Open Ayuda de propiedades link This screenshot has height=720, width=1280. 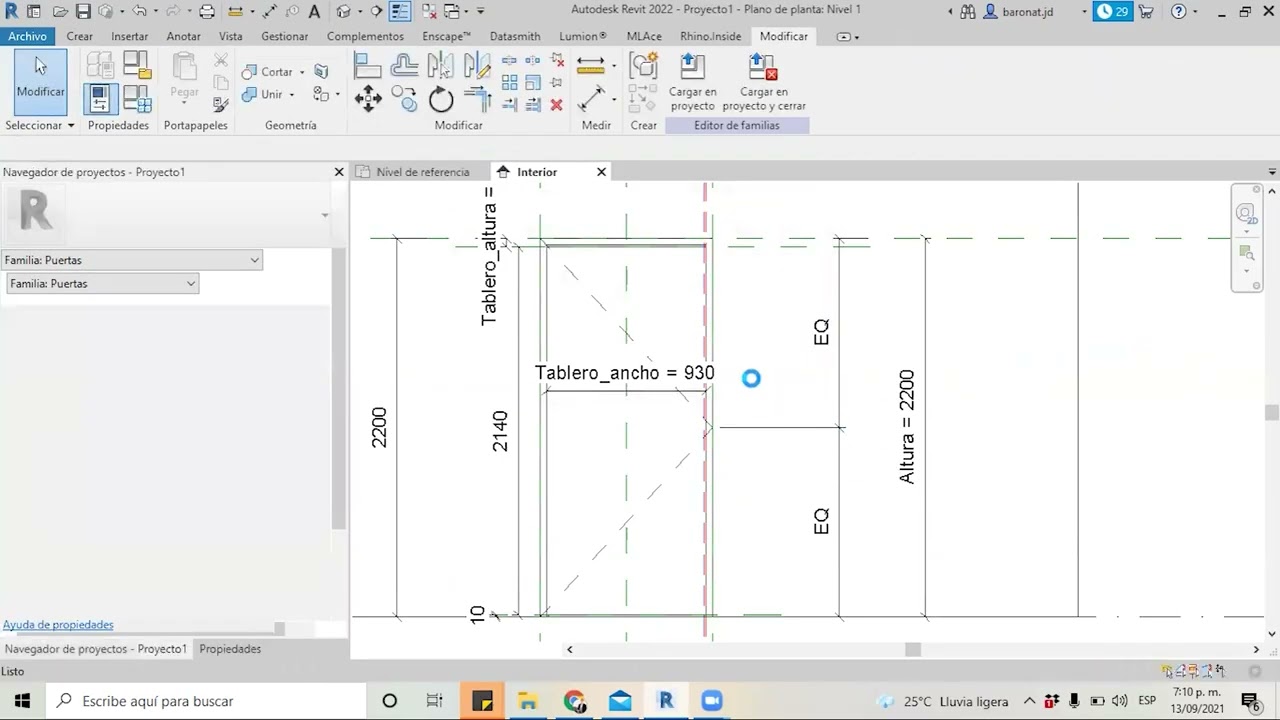[x=58, y=625]
